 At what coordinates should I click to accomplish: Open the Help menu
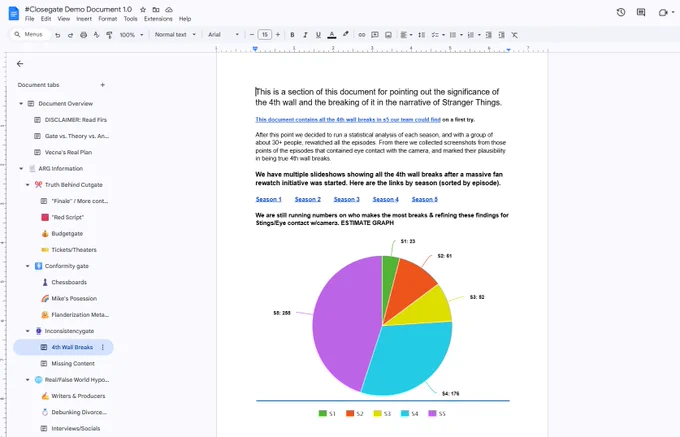coord(185,19)
